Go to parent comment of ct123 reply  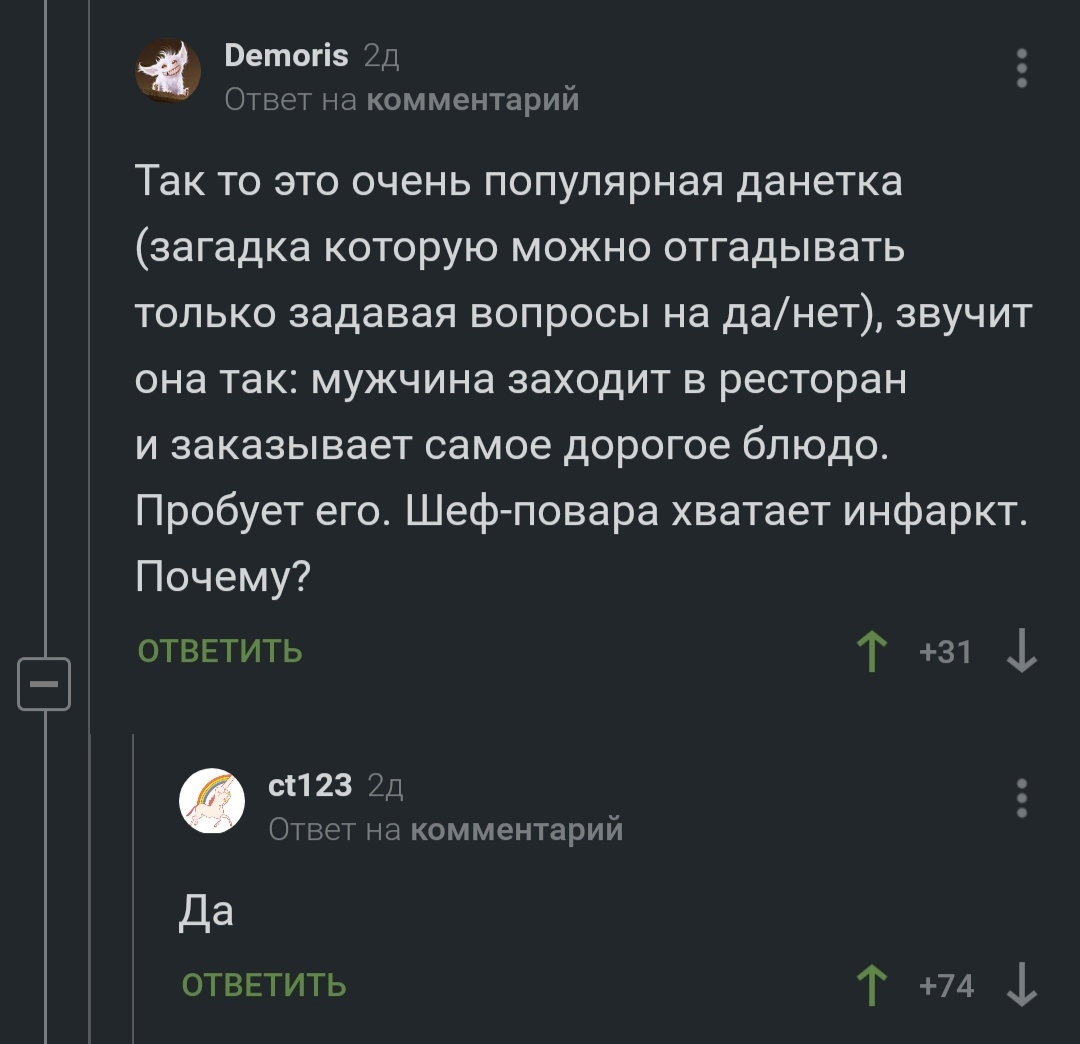pyautogui.click(x=516, y=829)
